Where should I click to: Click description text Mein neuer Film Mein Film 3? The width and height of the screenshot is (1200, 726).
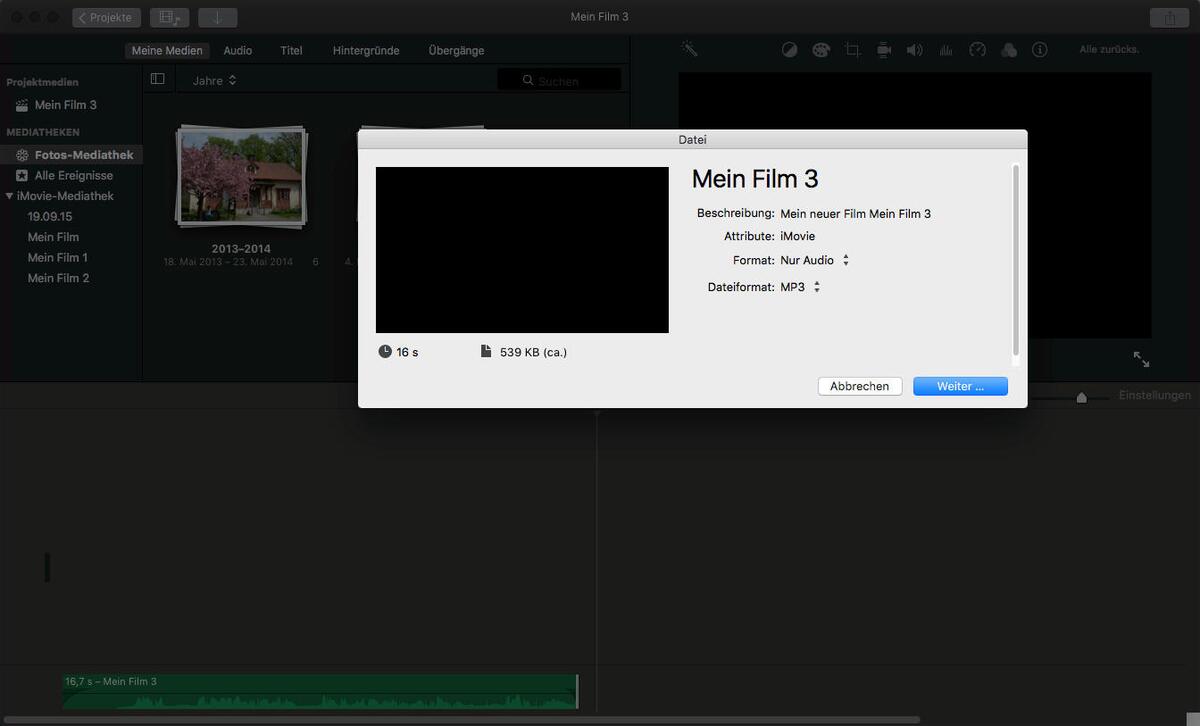tap(855, 214)
